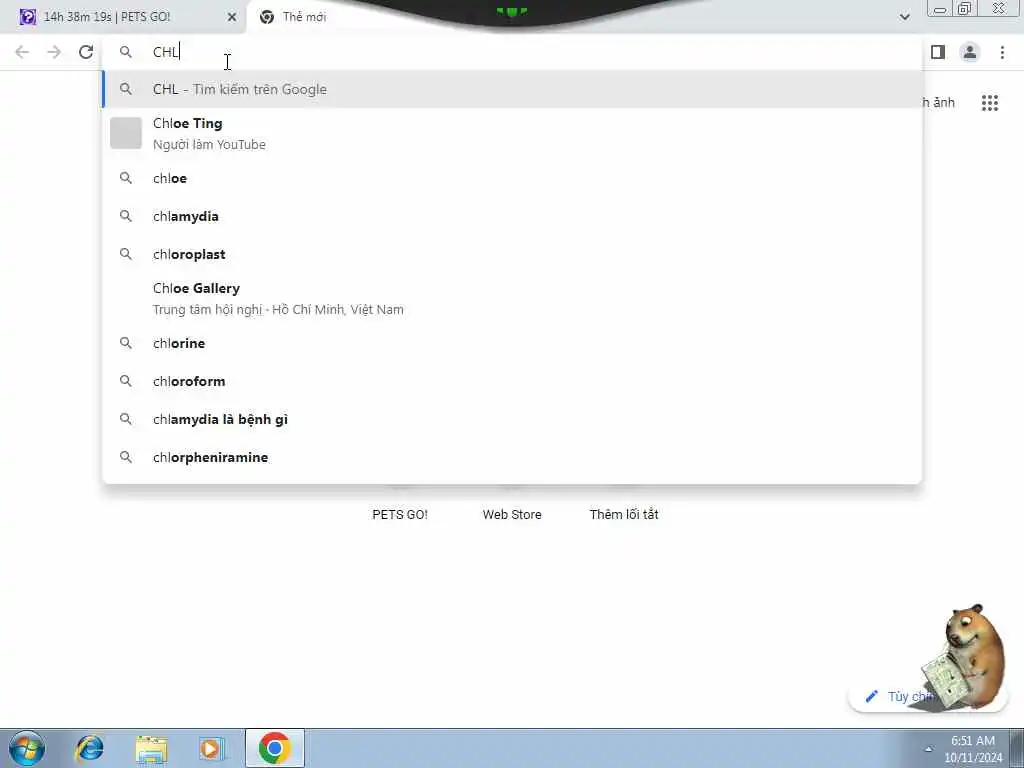The height and width of the screenshot is (768, 1024).
Task: Choose the Chloe Ting suggestion
Action: point(512,133)
